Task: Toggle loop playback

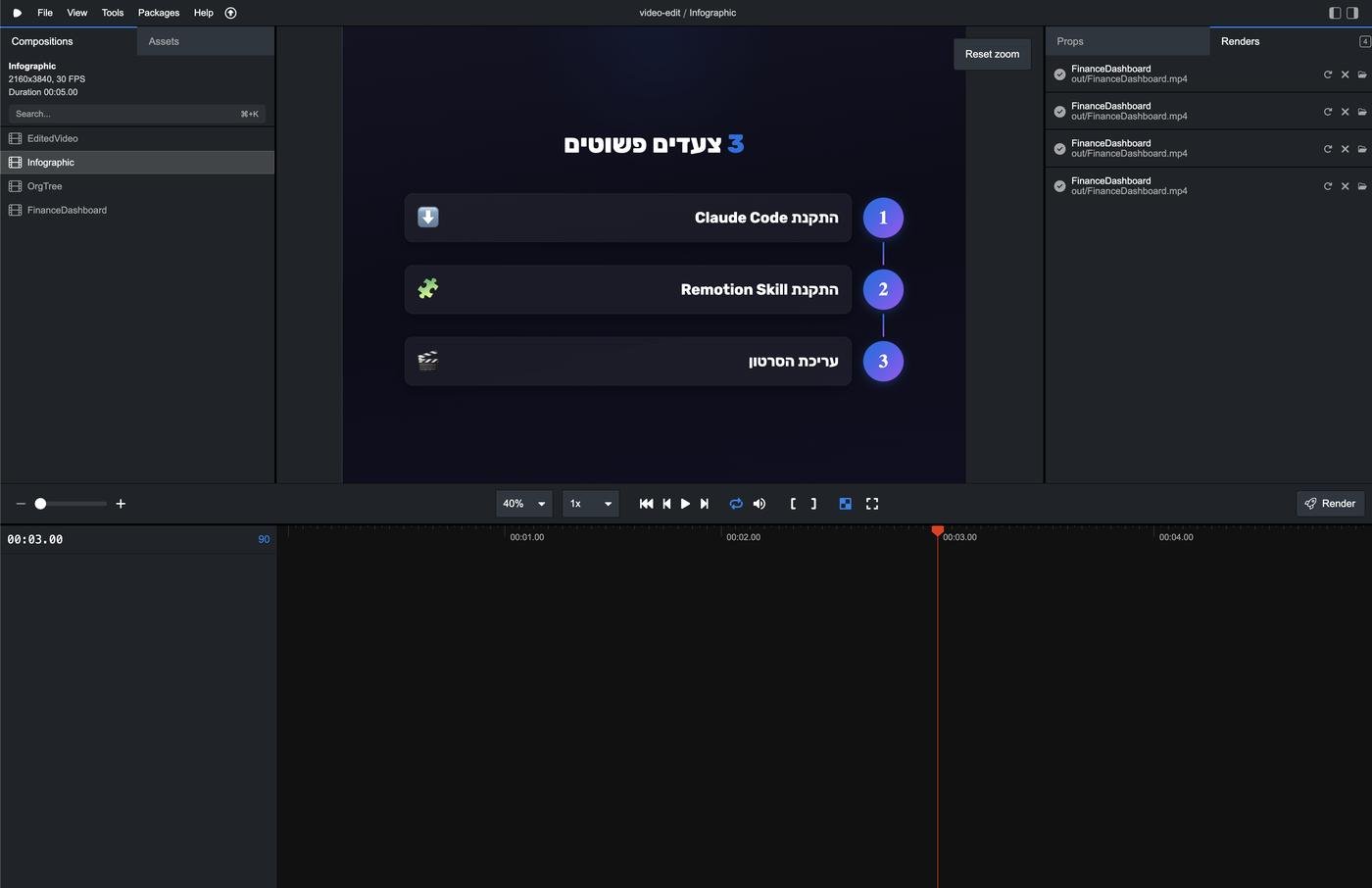Action: (736, 504)
